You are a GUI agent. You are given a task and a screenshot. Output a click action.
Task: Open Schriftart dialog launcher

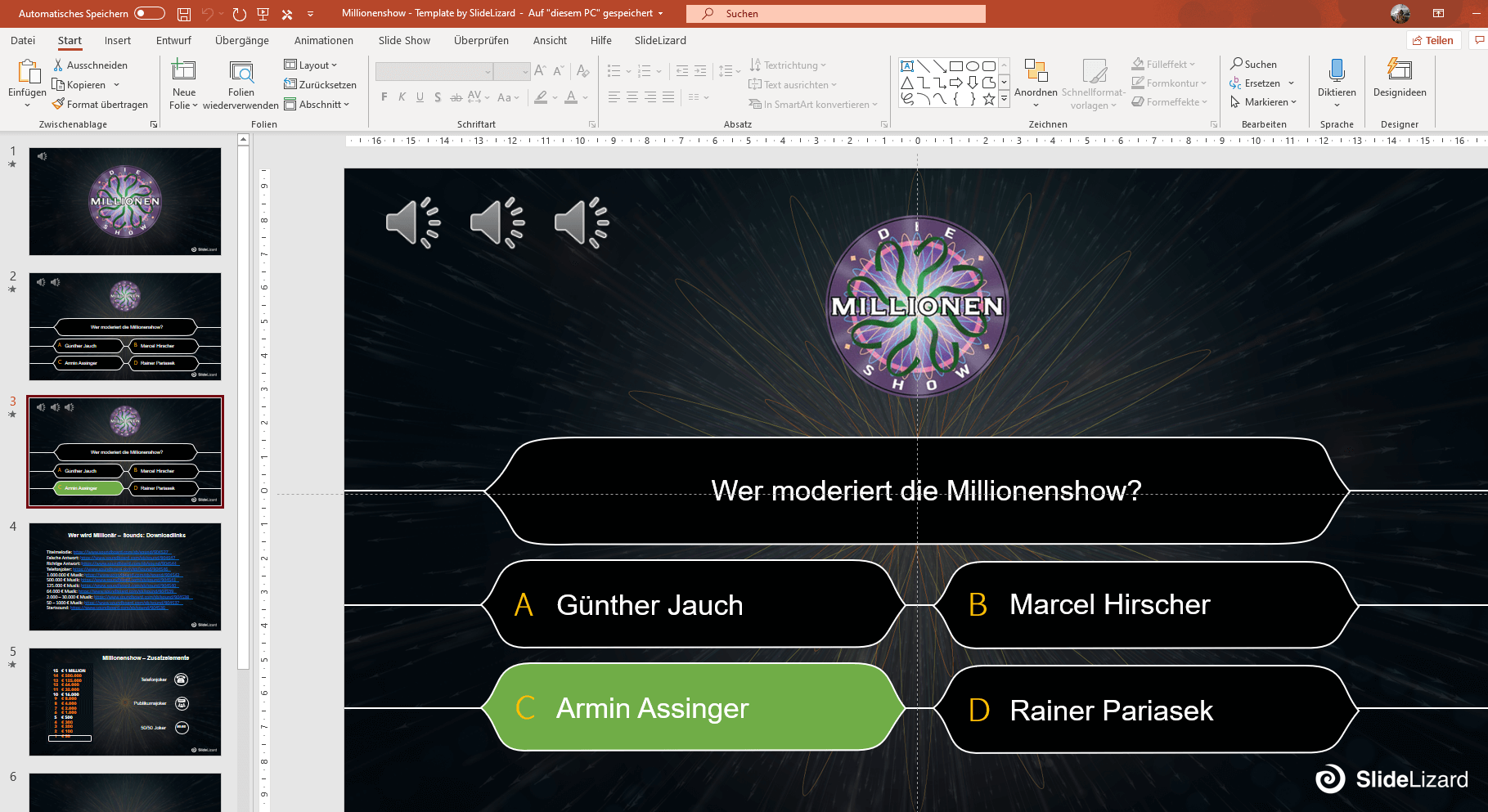[x=592, y=124]
